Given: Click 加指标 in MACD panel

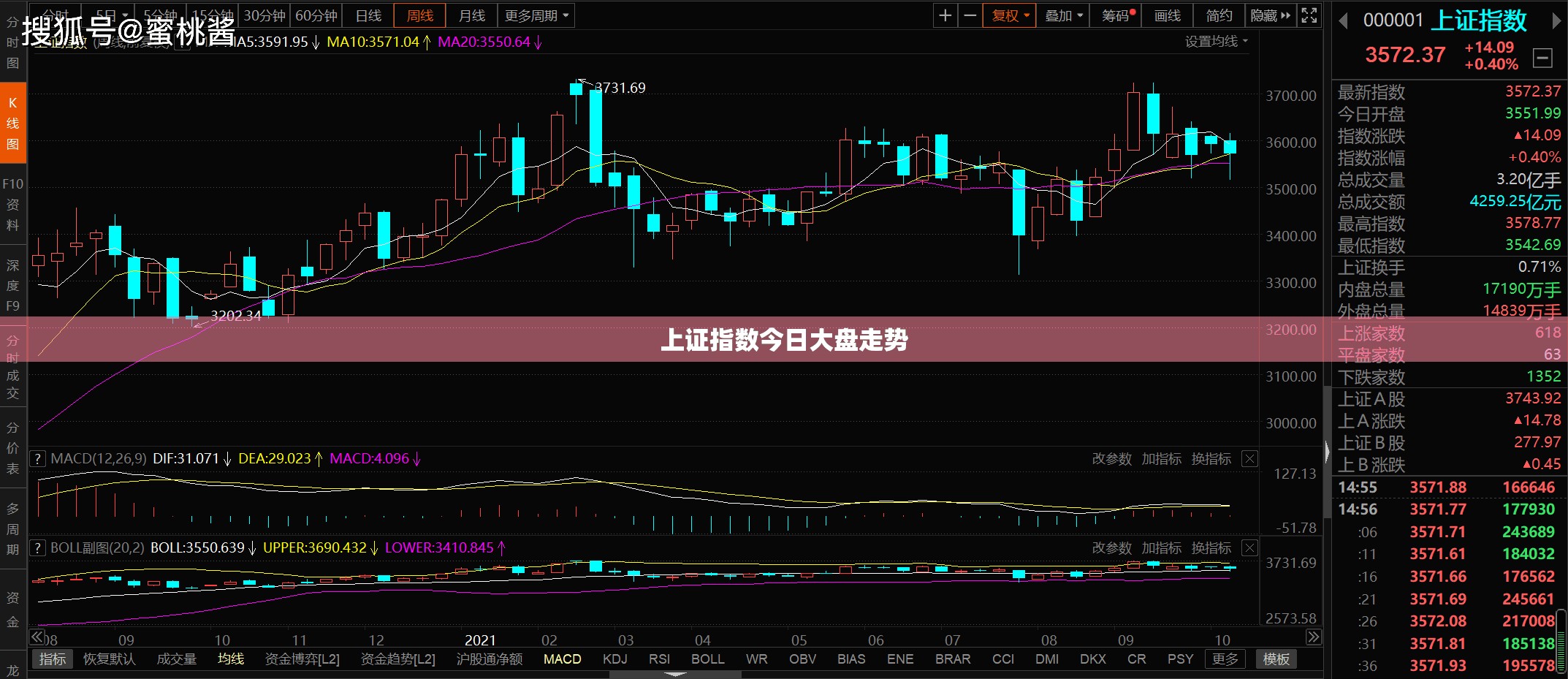Looking at the screenshot, I should coord(1162,459).
